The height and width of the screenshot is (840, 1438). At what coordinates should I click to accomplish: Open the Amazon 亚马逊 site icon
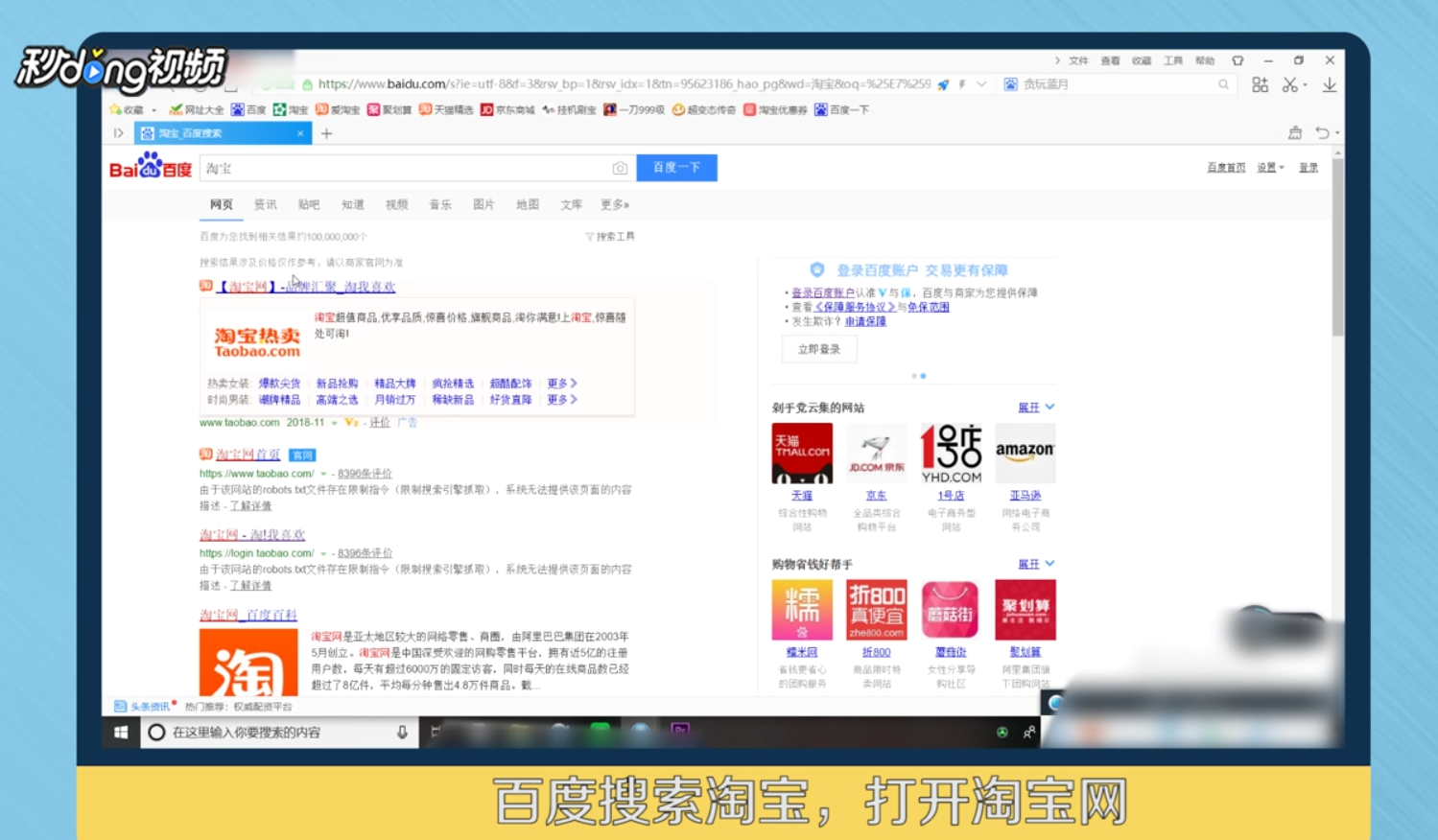tap(1025, 454)
